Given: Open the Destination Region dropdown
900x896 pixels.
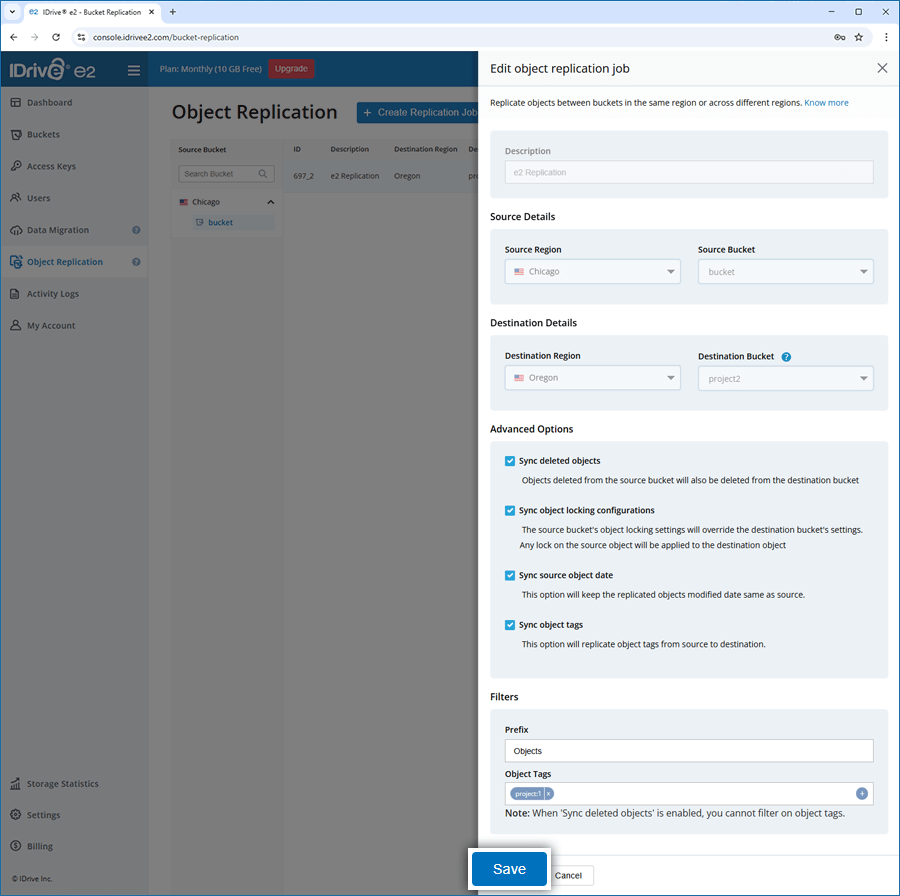Looking at the screenshot, I should tap(592, 378).
